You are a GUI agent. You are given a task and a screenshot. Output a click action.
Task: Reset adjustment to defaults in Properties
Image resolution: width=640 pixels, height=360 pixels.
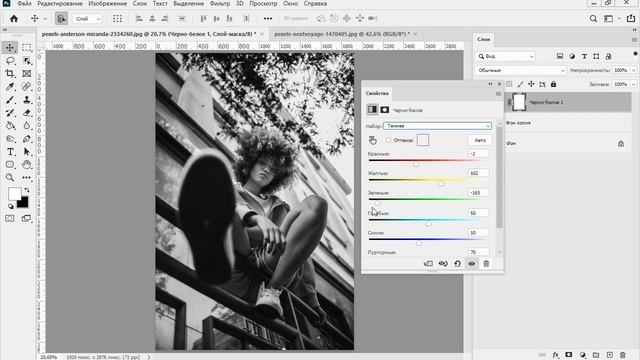(x=457, y=264)
